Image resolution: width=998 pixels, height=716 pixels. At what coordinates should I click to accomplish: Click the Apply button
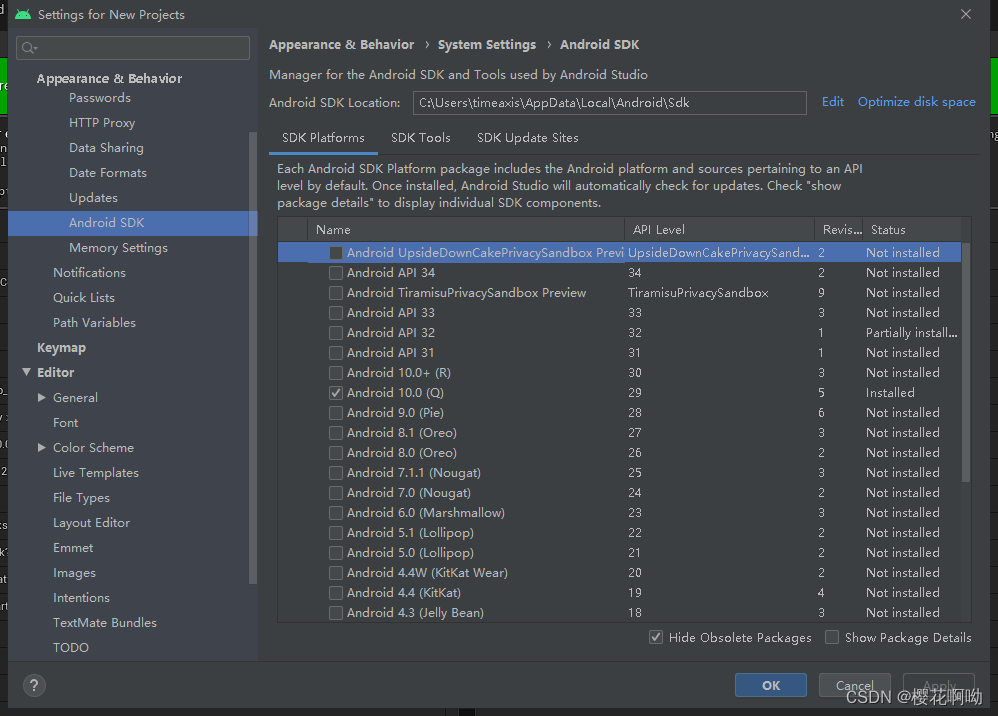(938, 685)
